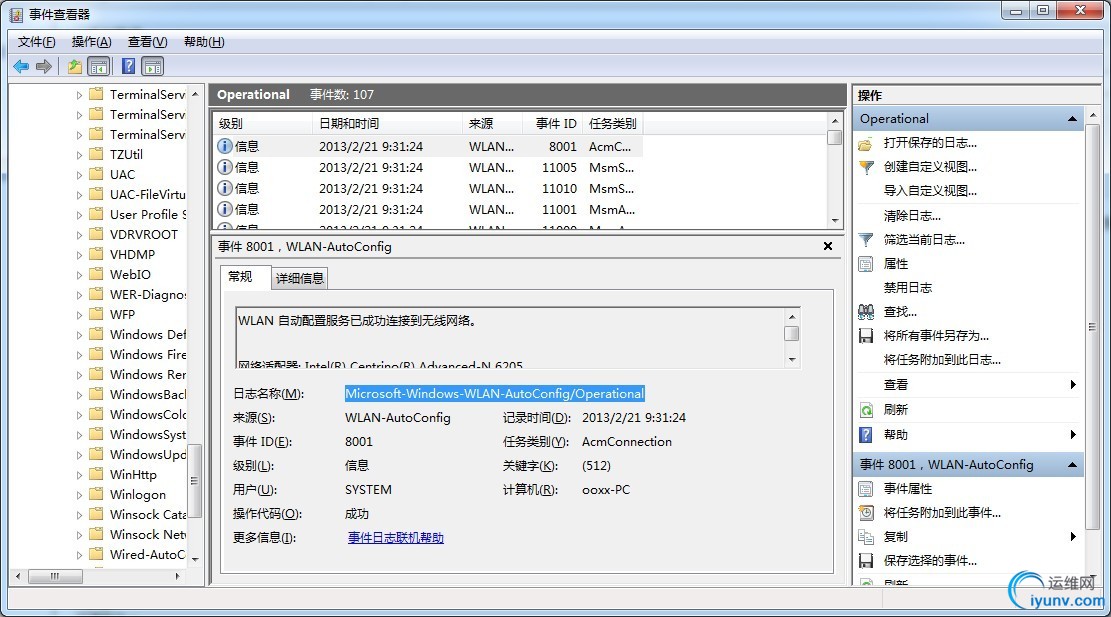1111x617 pixels.
Task: Click the blue Help toolbar icon
Action: tap(128, 67)
